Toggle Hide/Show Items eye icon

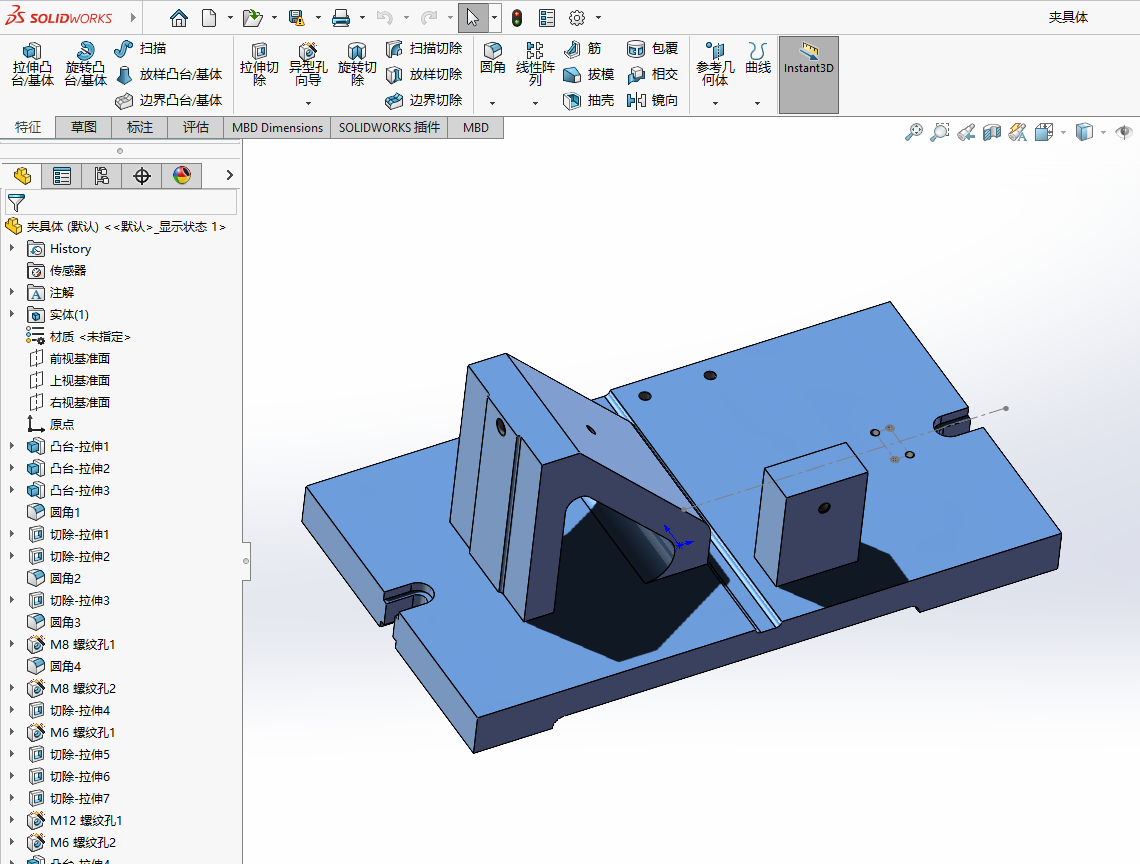(x=1123, y=132)
